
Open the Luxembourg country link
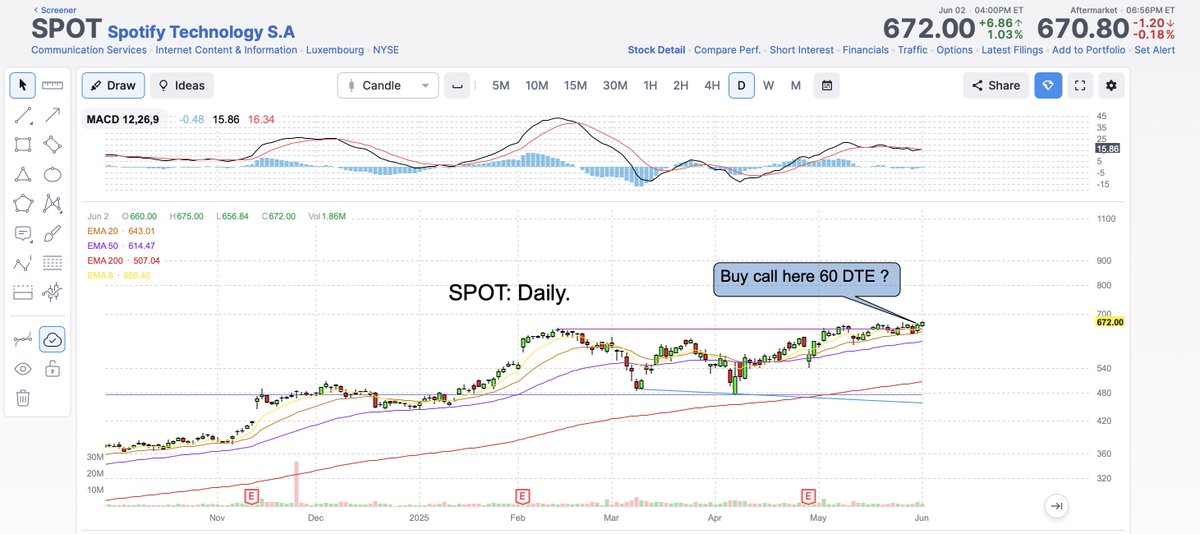(x=335, y=49)
